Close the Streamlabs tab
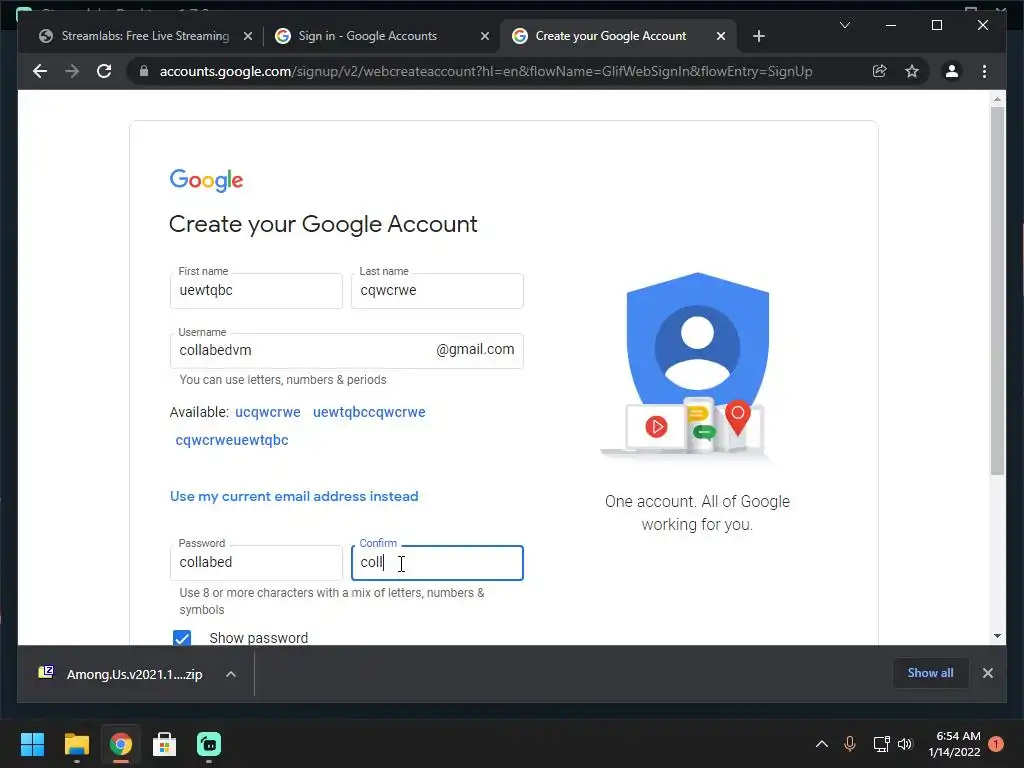This screenshot has width=1024, height=768. click(248, 37)
